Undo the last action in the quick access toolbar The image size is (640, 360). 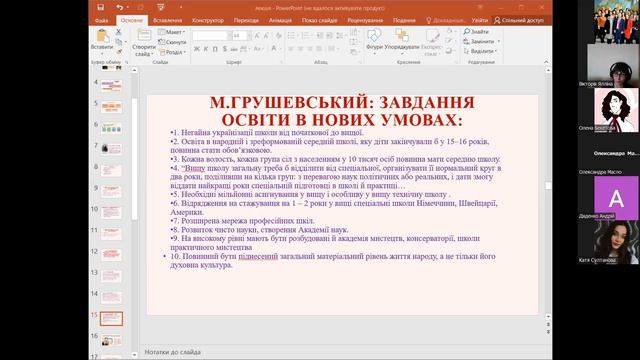(x=119, y=7)
